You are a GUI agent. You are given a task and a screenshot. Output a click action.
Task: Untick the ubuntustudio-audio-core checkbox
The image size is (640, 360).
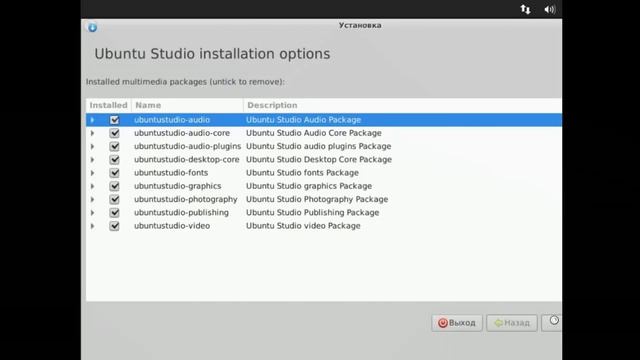click(114, 133)
